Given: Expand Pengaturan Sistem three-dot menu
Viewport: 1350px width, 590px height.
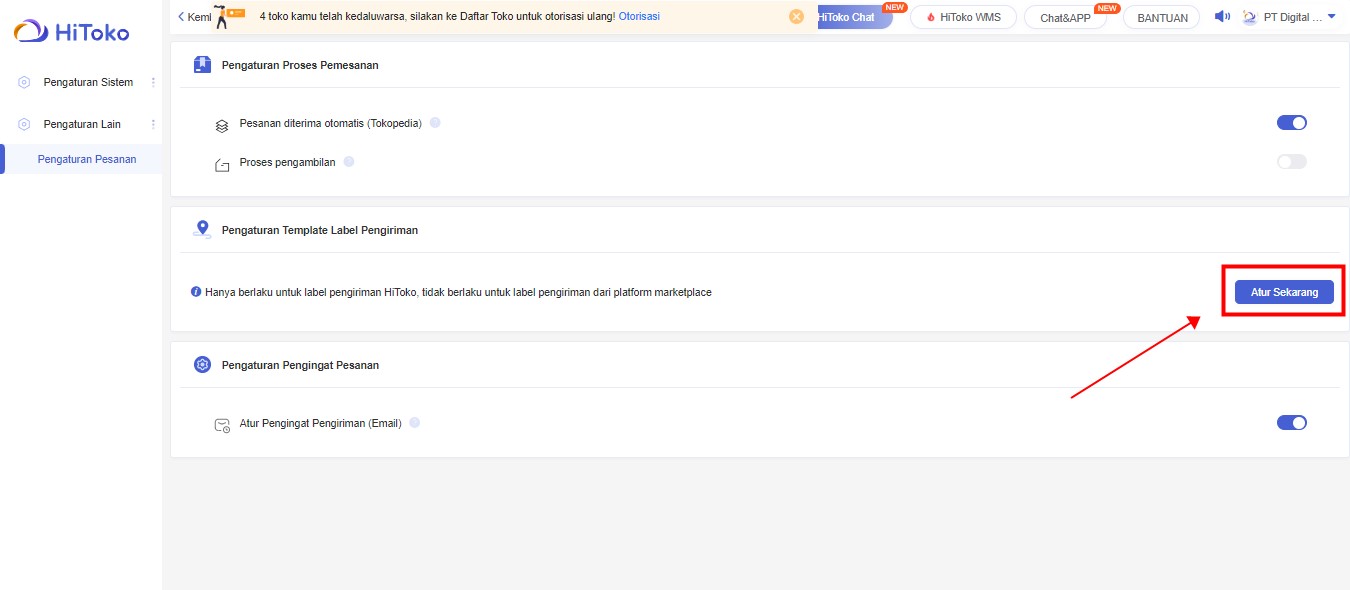Looking at the screenshot, I should coord(153,82).
